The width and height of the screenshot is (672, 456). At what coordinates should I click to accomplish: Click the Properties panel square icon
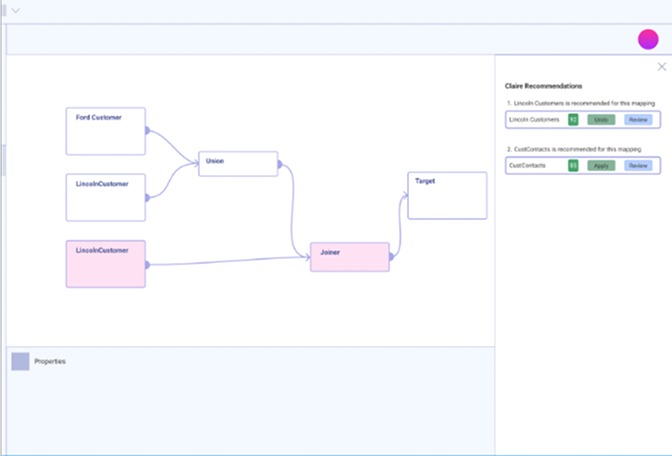(20, 361)
